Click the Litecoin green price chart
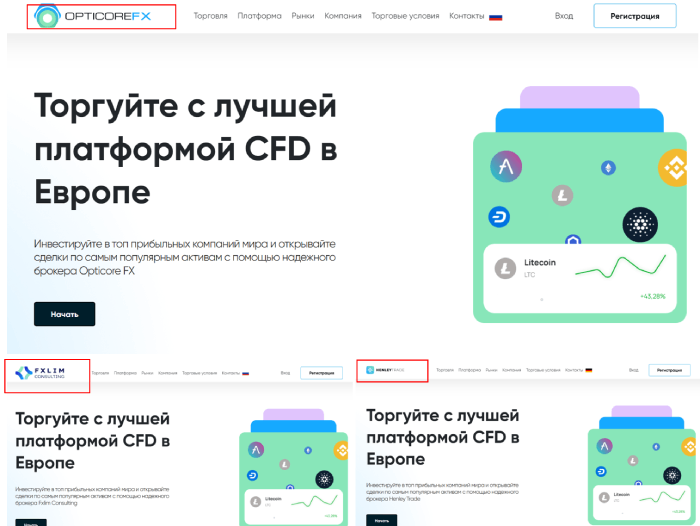Image resolution: width=700 pixels, height=526 pixels. 621,266
